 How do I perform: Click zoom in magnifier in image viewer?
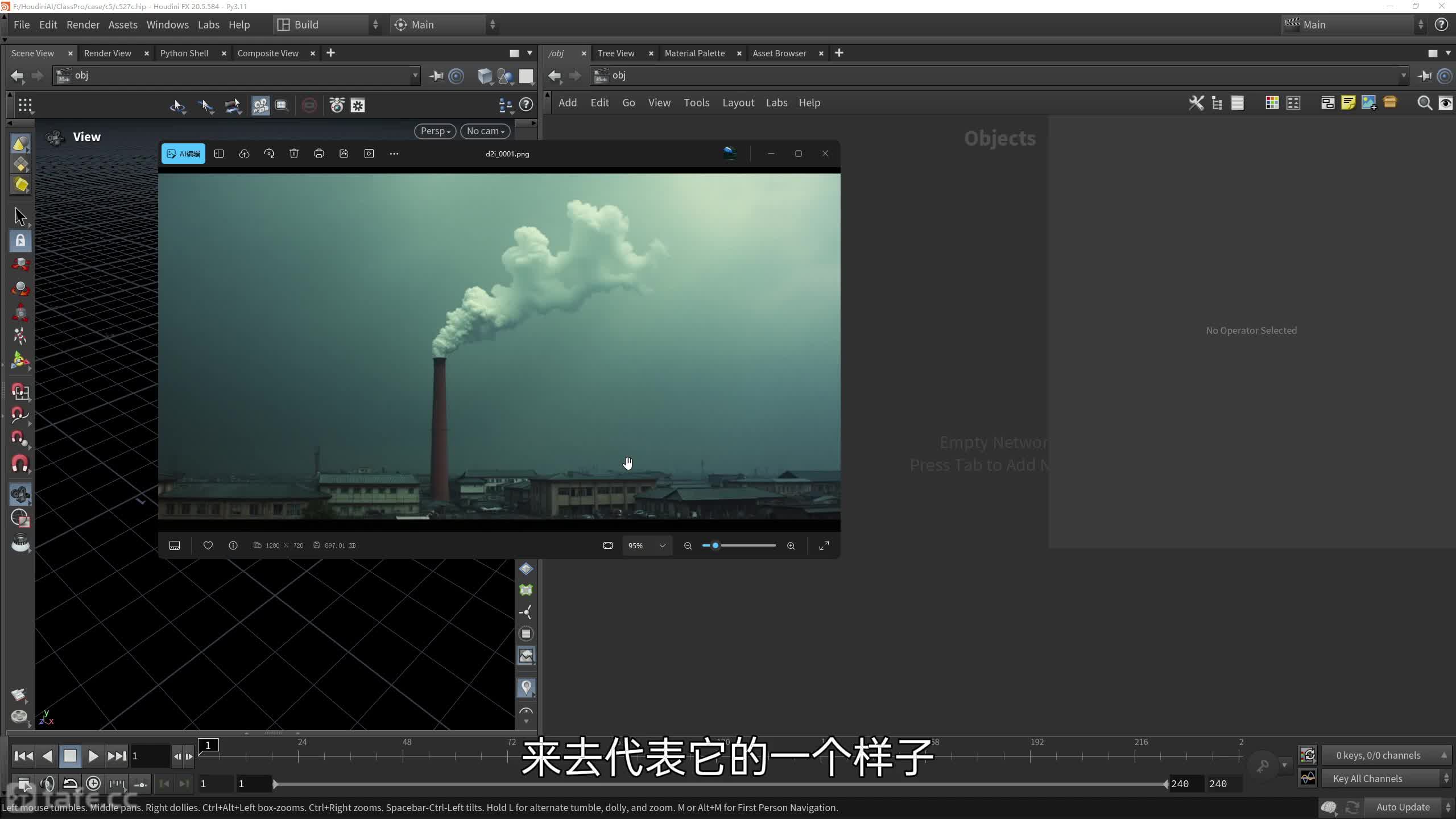791,545
